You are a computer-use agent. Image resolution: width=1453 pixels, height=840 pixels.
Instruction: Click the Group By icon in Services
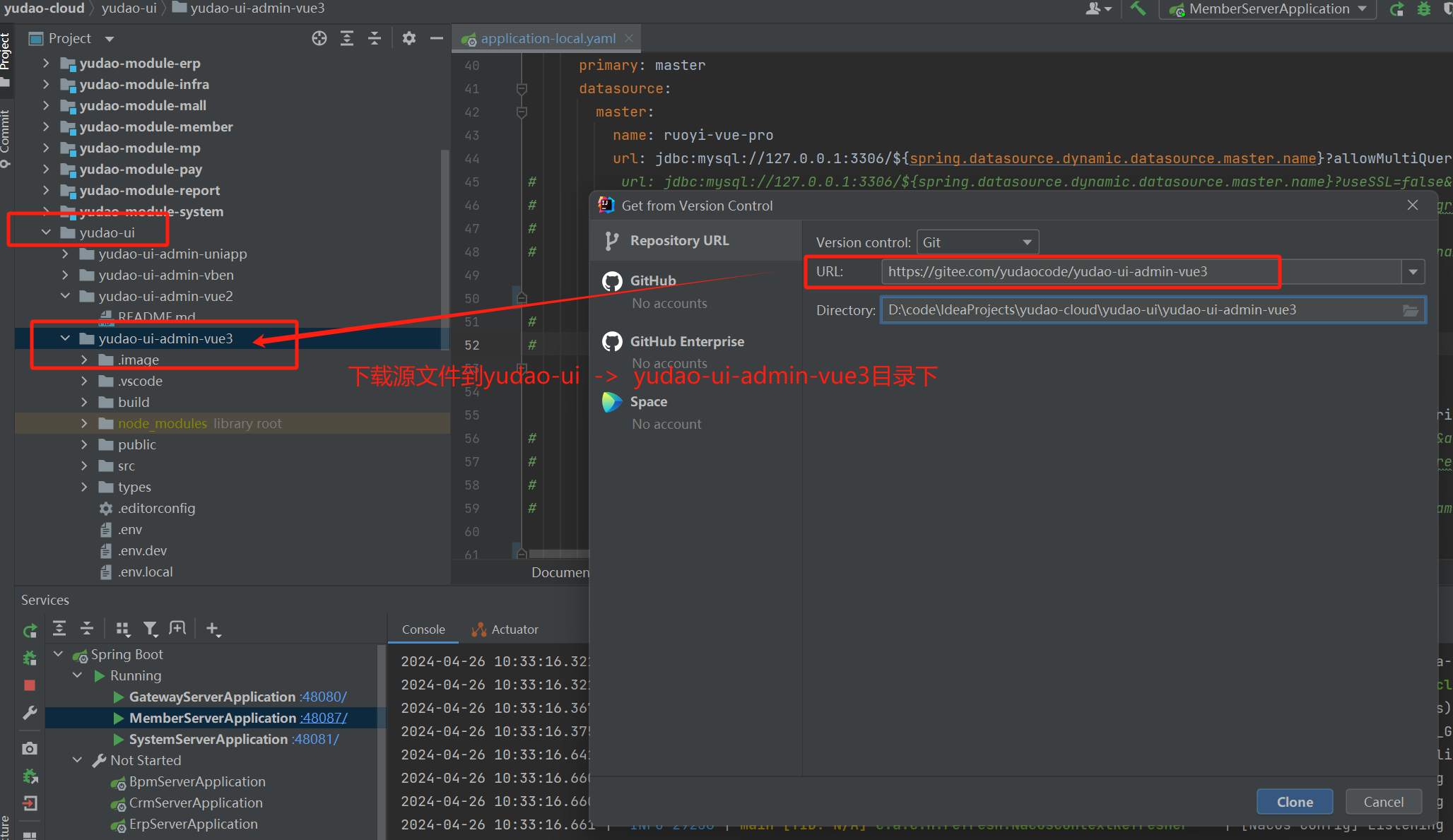[x=123, y=628]
